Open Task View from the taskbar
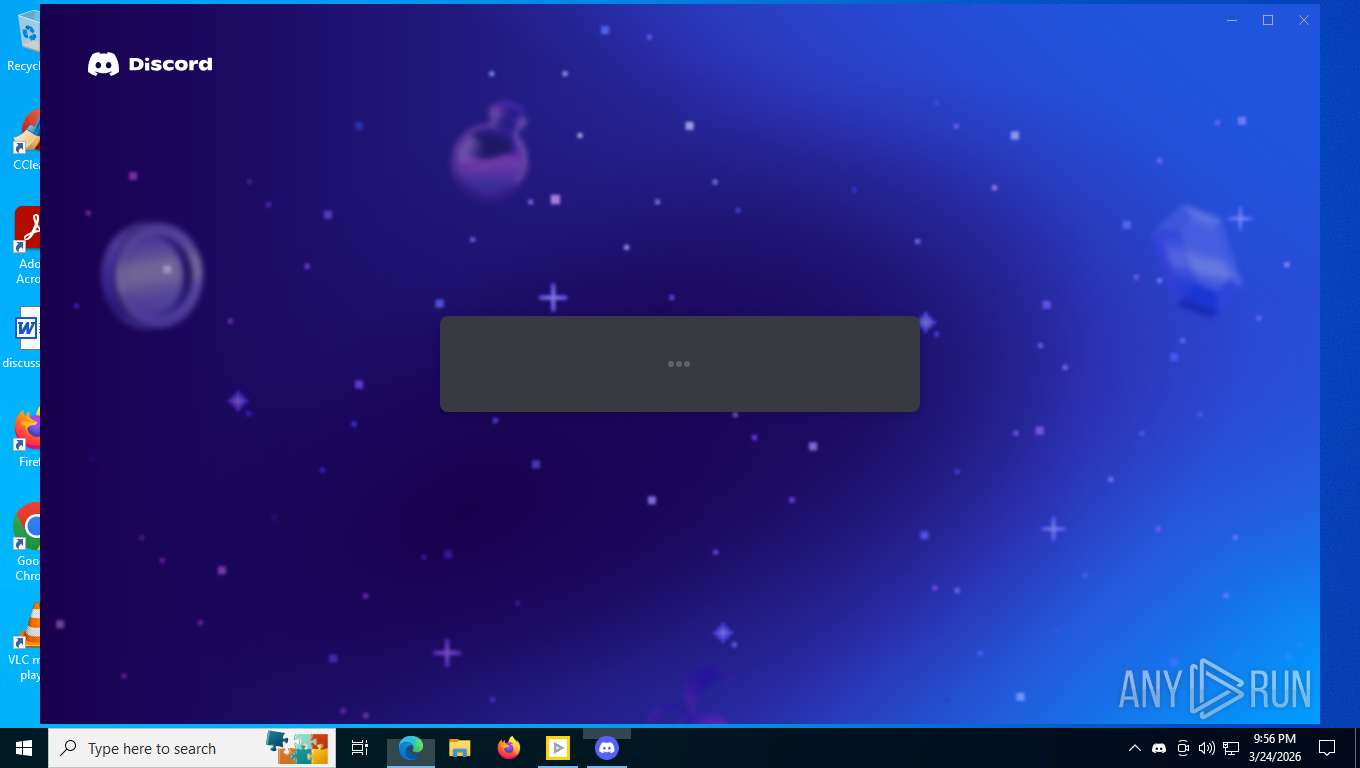The height and width of the screenshot is (768, 1360). coord(360,748)
